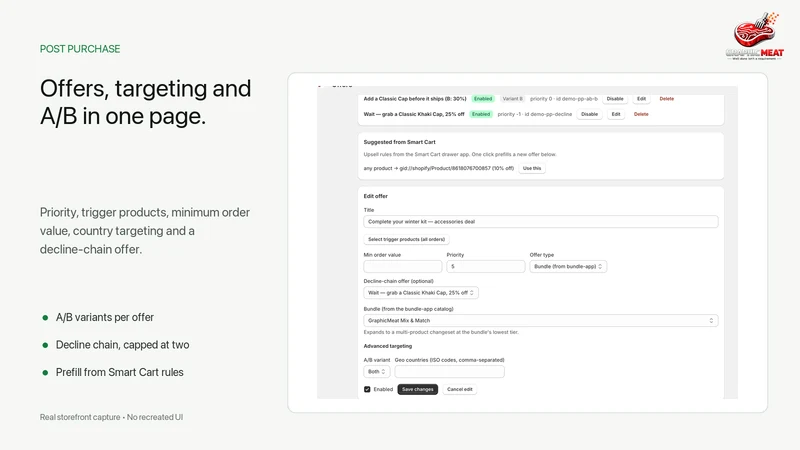
Task: Disable the Classic Cap variant B offer
Action: click(x=615, y=99)
